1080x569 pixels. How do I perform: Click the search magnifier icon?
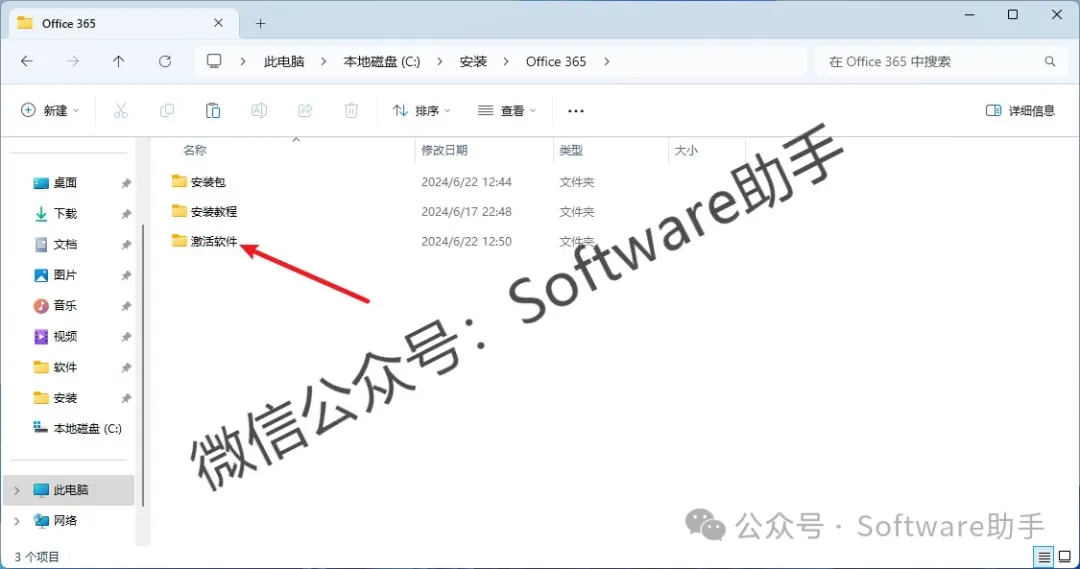[x=1050, y=61]
